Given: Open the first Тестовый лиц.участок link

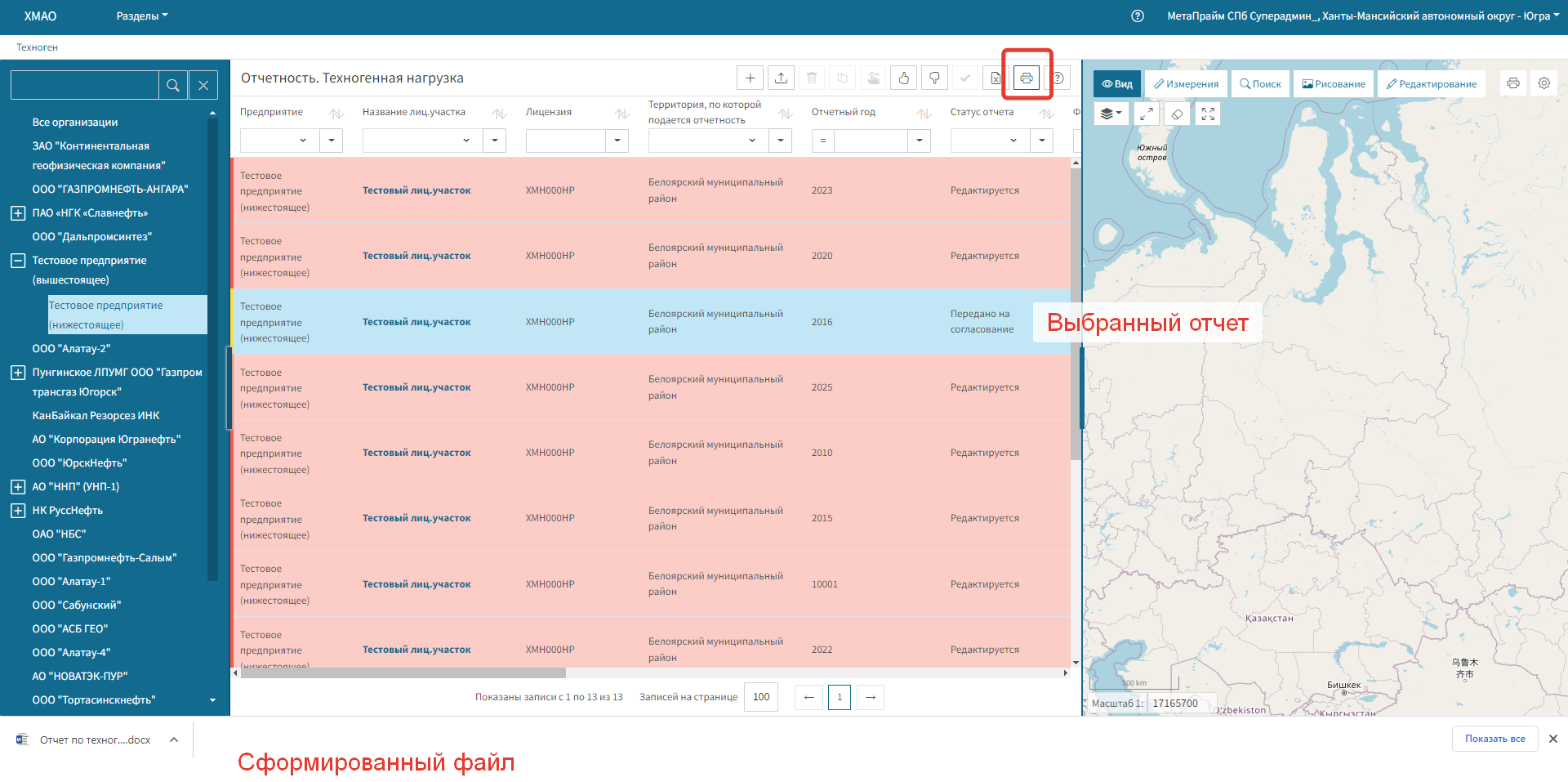Looking at the screenshot, I should coord(416,190).
